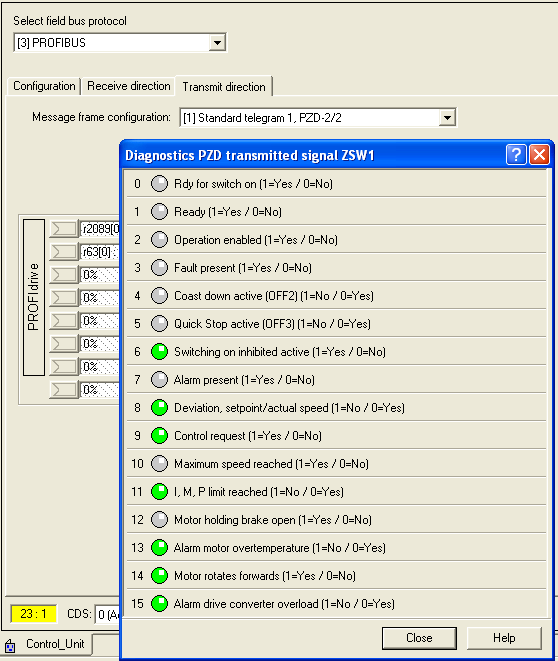Click 'Operation enabled (1=Yes / 0=No)' text
558x661 pixels.
256,240
